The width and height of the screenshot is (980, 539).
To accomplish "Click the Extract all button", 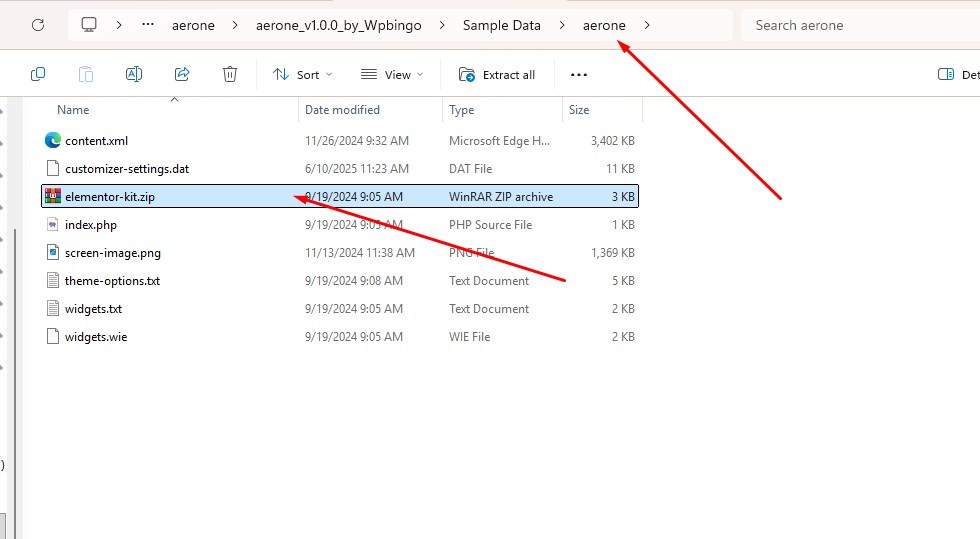I will (x=497, y=74).
